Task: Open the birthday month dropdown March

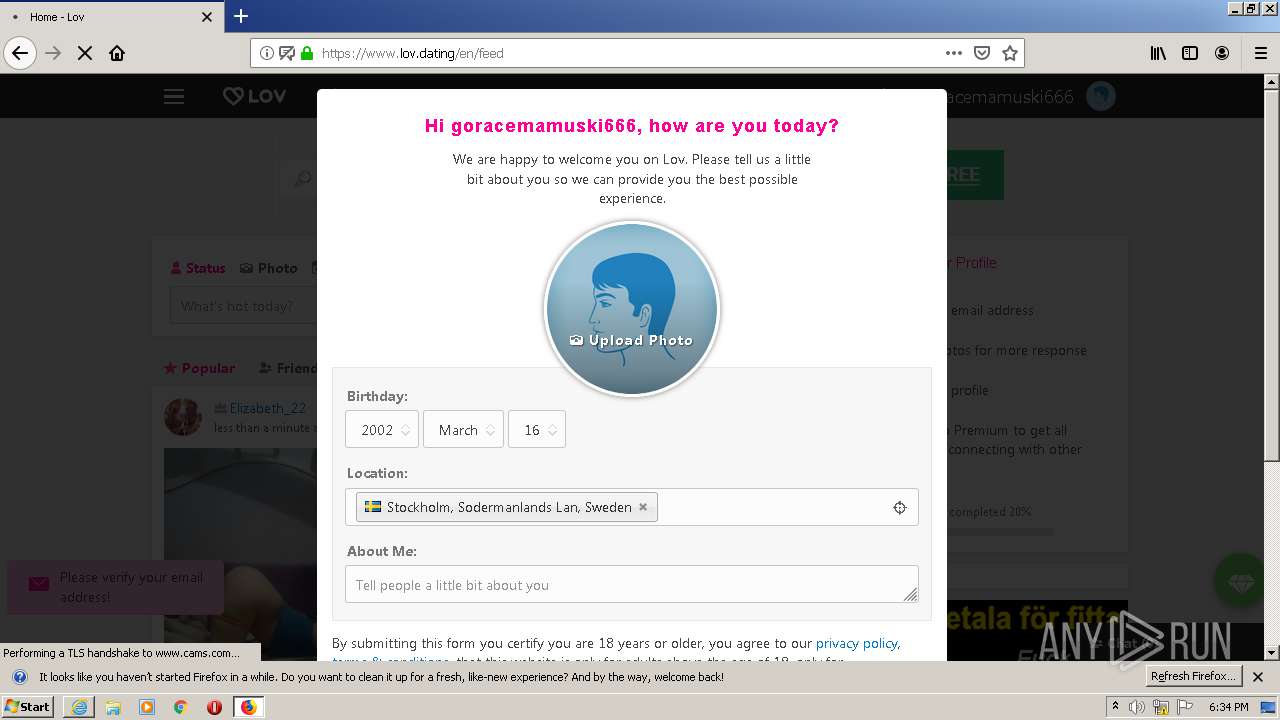Action: pyautogui.click(x=463, y=430)
